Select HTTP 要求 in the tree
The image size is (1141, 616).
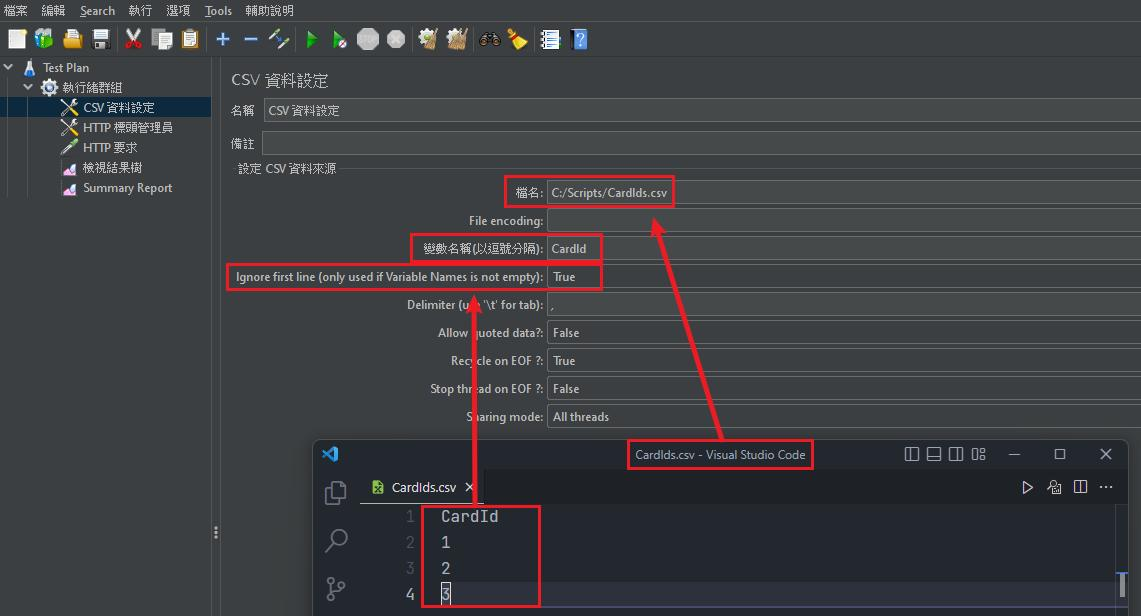click(x=110, y=148)
